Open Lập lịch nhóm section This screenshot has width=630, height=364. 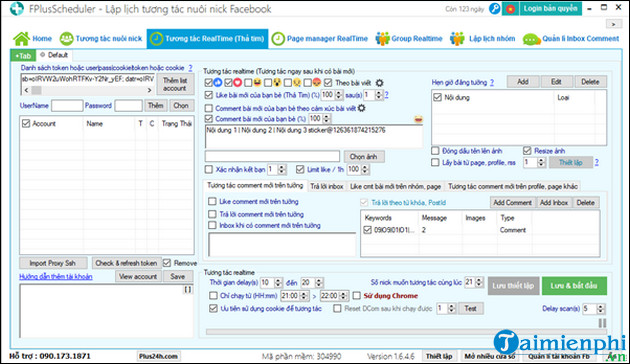(x=482, y=39)
